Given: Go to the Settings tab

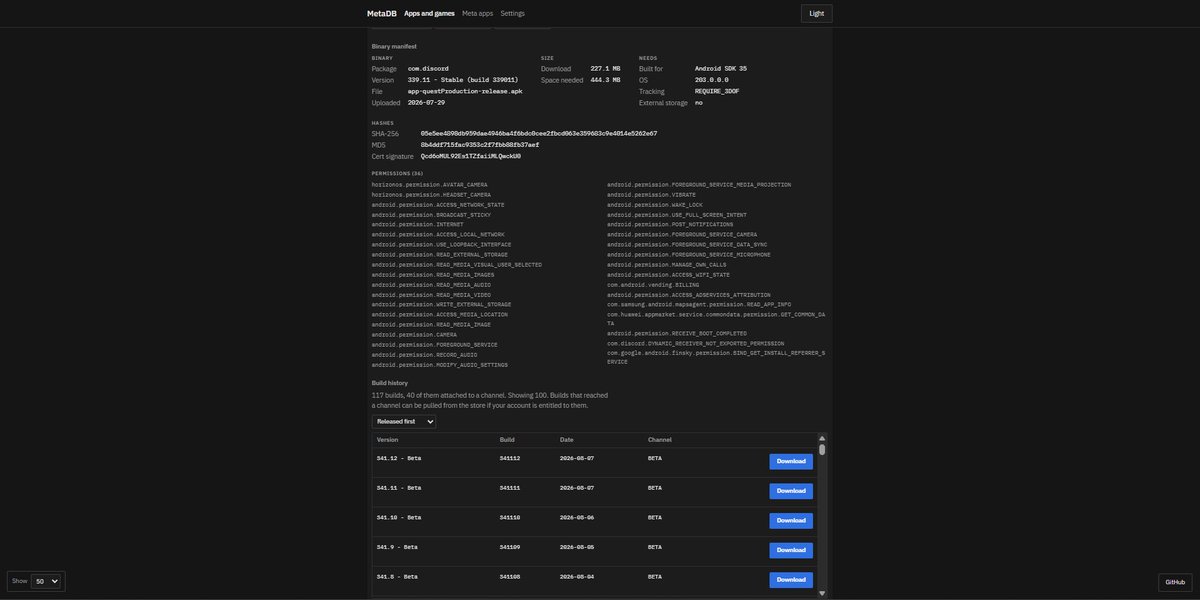Looking at the screenshot, I should 512,13.
